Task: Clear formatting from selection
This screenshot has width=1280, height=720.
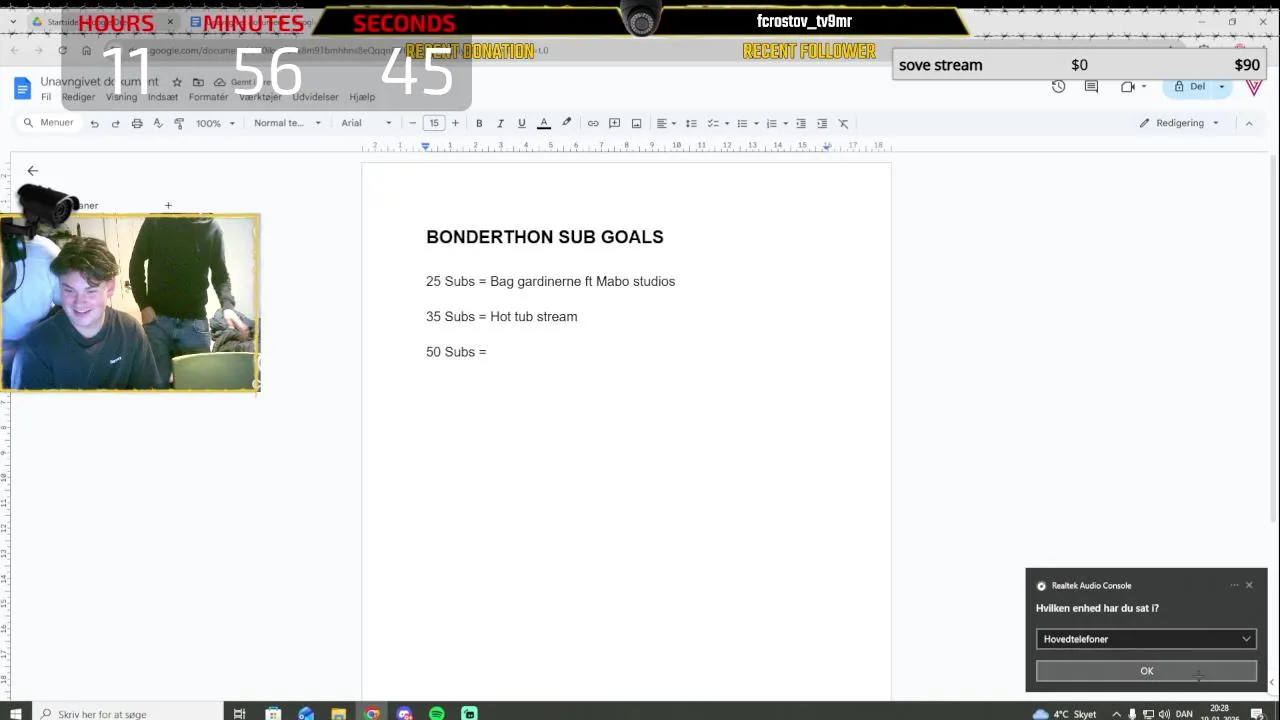Action: coord(843,123)
